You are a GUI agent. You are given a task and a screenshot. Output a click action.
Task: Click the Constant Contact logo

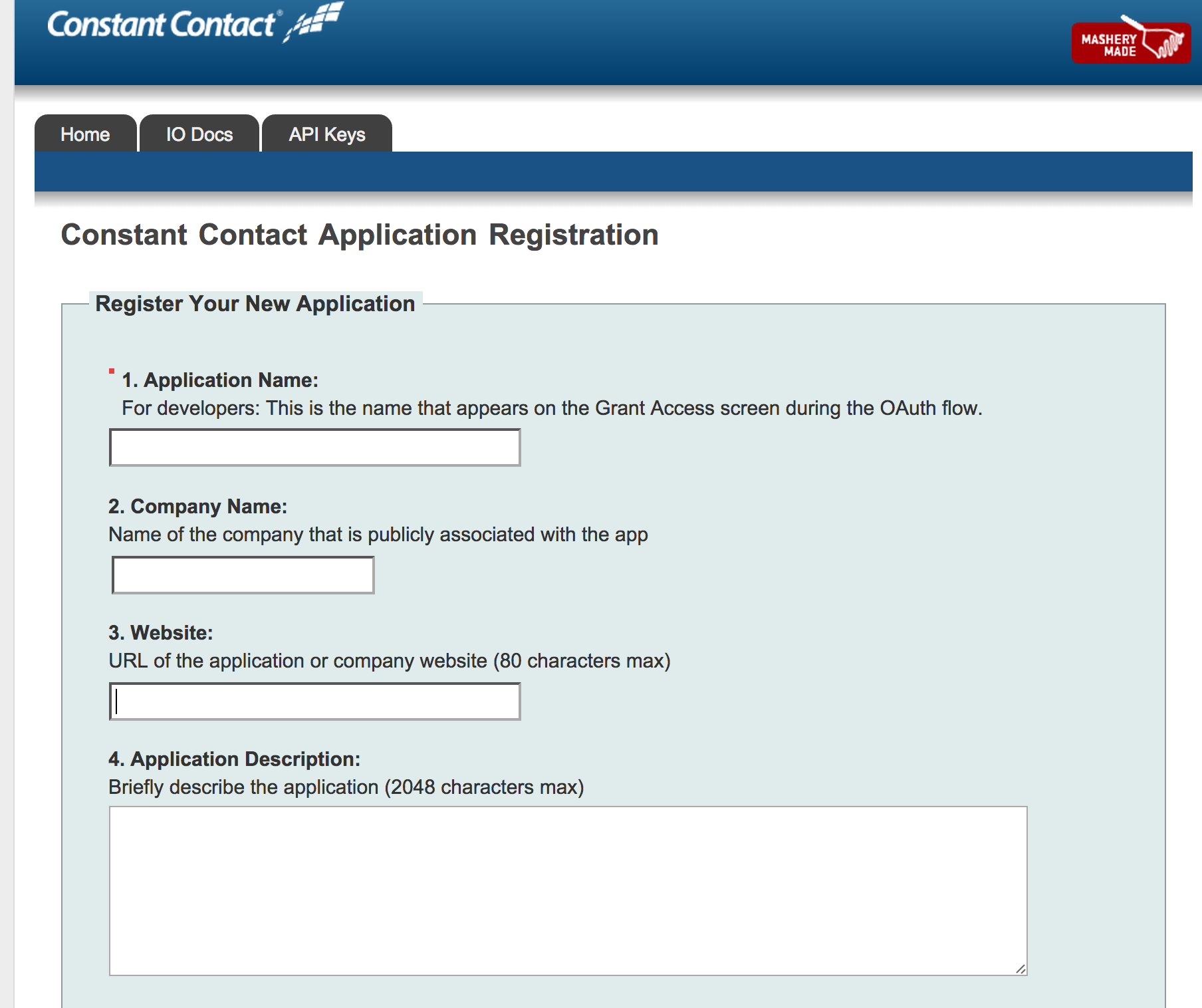(195, 23)
